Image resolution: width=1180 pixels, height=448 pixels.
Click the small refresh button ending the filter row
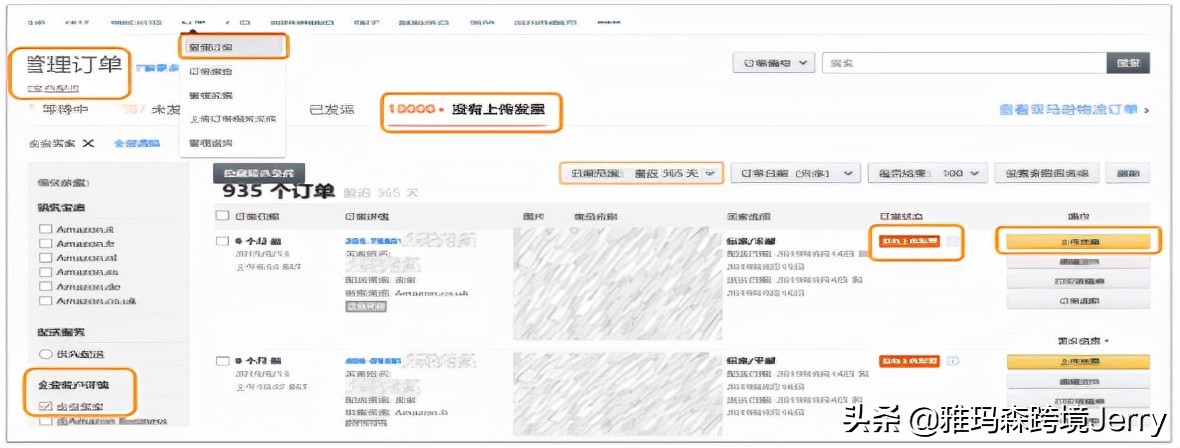coord(1128,173)
